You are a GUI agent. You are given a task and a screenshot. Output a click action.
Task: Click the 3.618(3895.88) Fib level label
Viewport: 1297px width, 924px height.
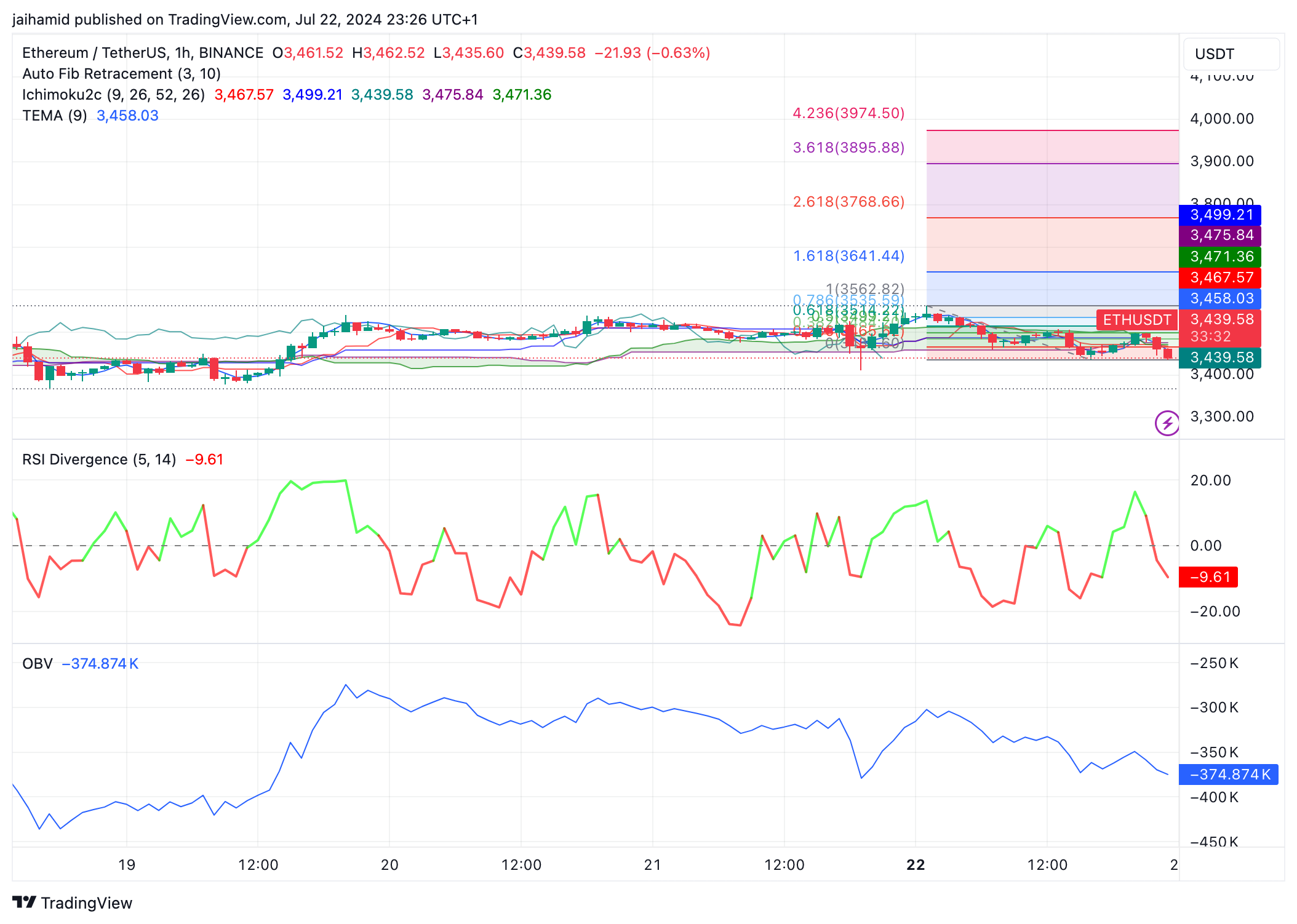[848, 148]
